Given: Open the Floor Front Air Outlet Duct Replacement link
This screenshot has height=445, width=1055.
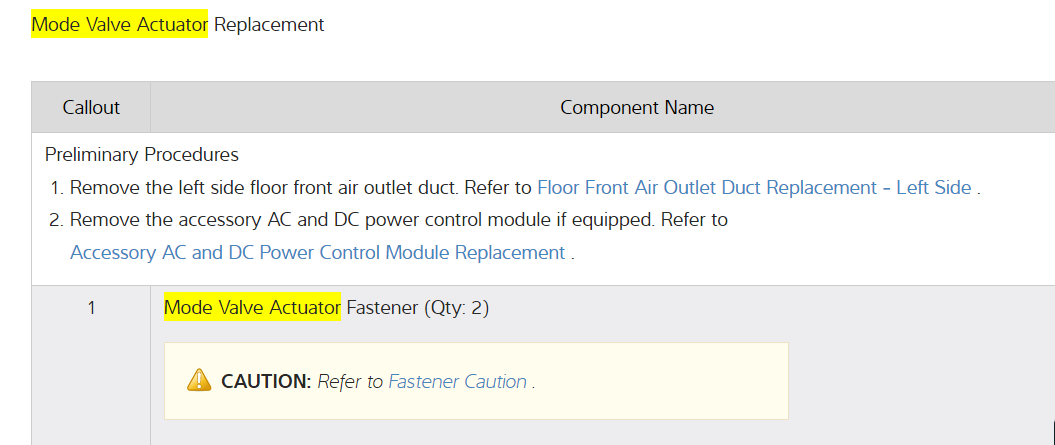Looking at the screenshot, I should click(x=753, y=188).
